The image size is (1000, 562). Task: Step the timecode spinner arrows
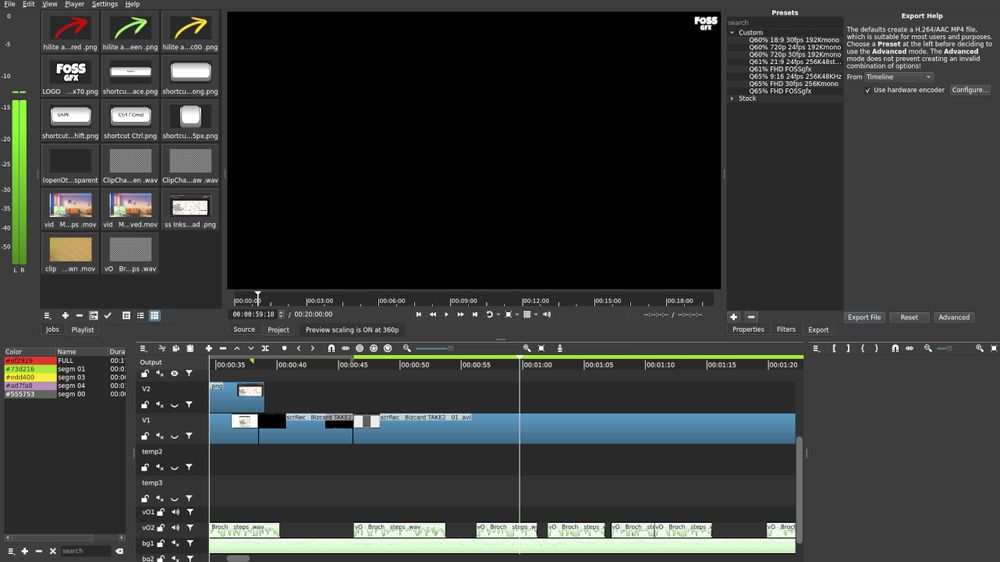click(x=281, y=314)
